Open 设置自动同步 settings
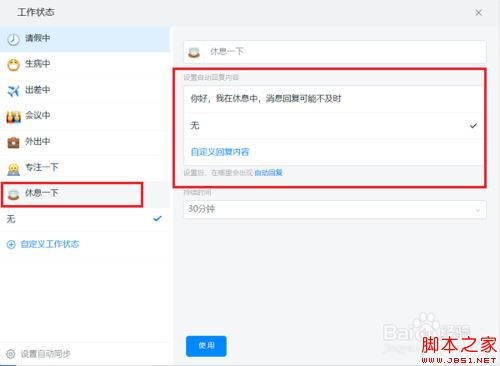Viewport: 500px width, 366px height. point(45,354)
